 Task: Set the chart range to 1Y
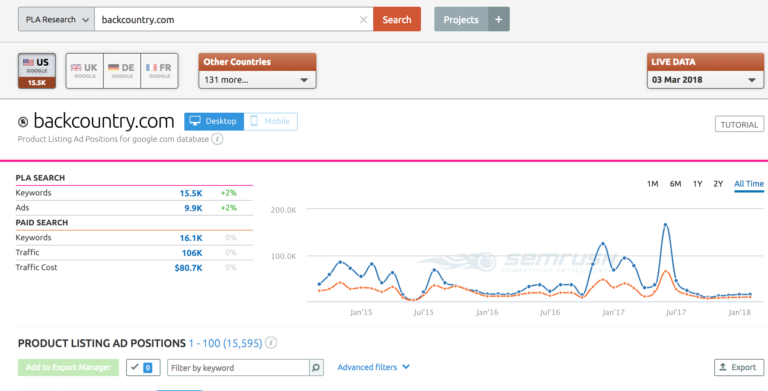(697, 184)
